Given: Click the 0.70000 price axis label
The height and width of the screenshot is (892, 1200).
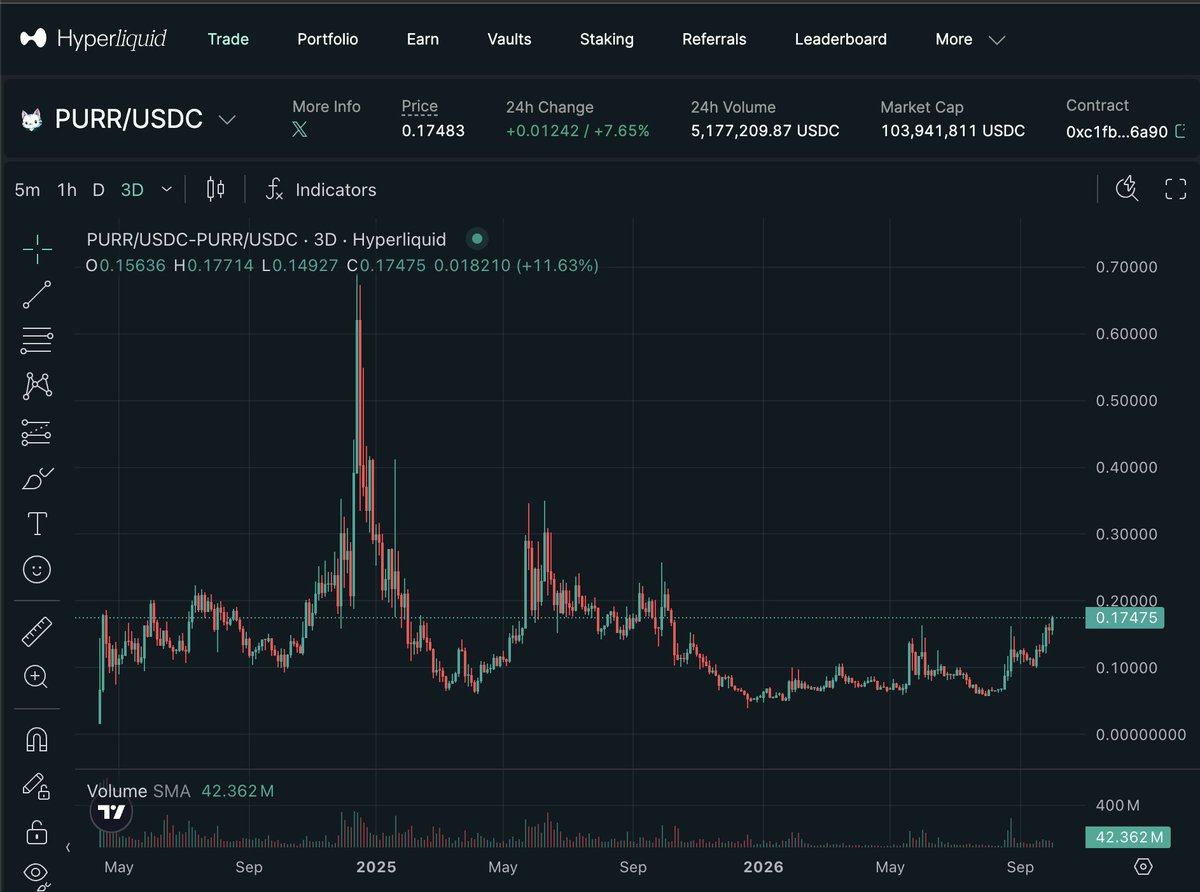Looking at the screenshot, I should tap(1126, 267).
